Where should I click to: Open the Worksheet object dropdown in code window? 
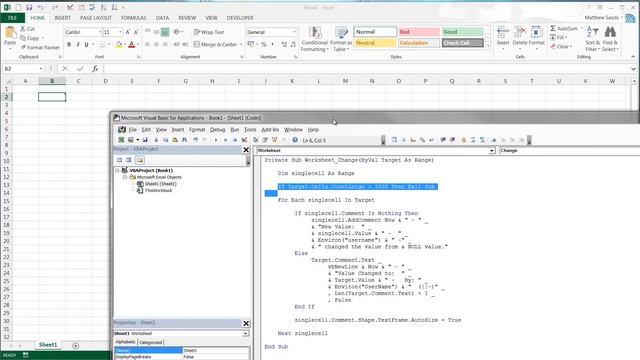click(x=492, y=151)
